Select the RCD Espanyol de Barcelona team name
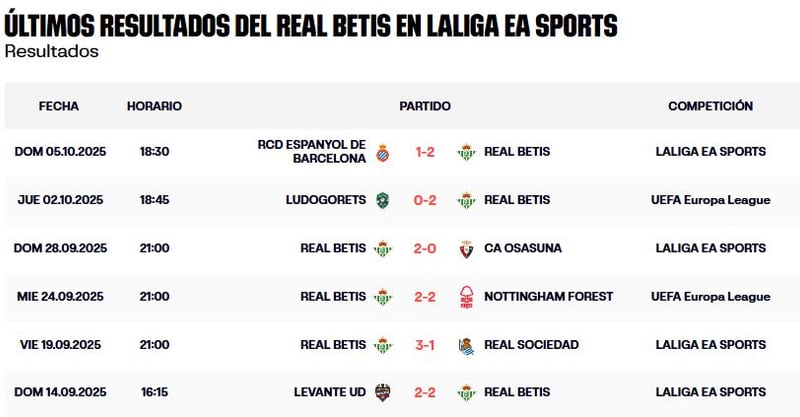Image resolution: width=800 pixels, height=417 pixels. pyautogui.click(x=311, y=152)
